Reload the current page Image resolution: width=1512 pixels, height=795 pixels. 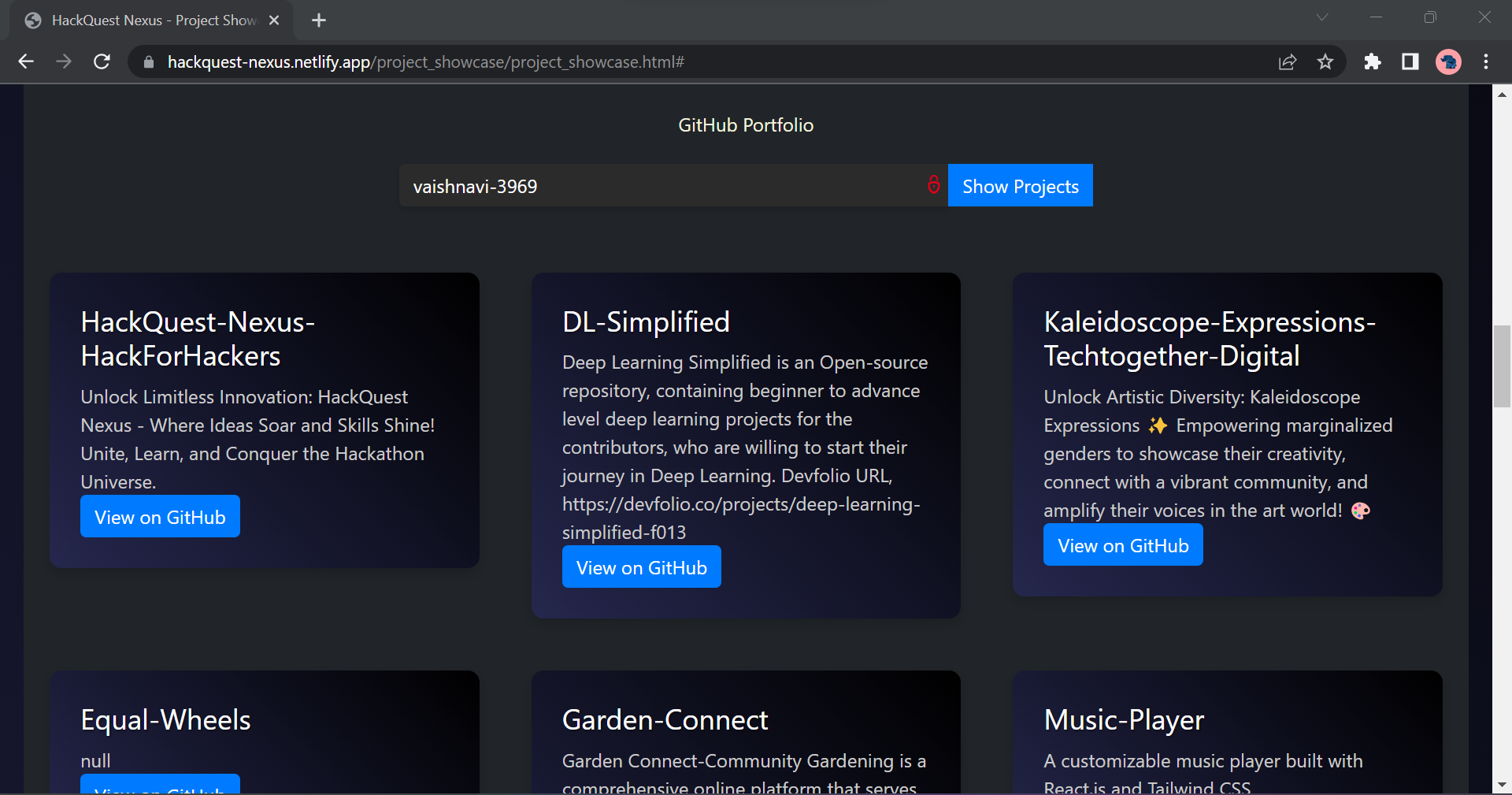(102, 61)
